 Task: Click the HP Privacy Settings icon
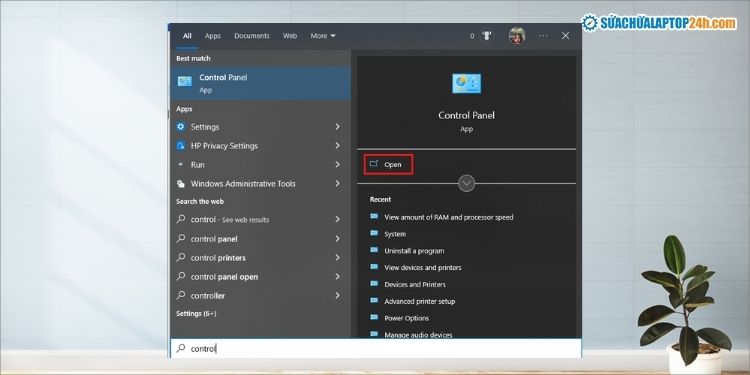(181, 145)
